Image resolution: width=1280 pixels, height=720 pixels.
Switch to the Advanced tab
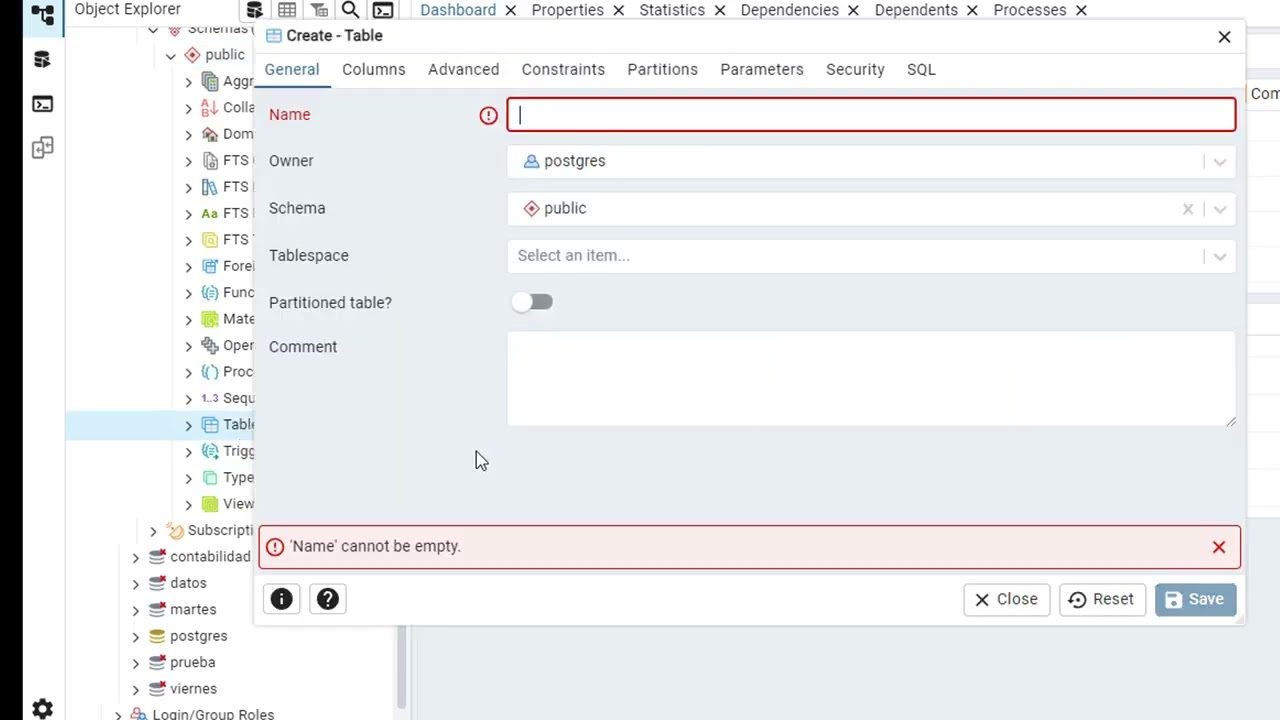tap(463, 69)
